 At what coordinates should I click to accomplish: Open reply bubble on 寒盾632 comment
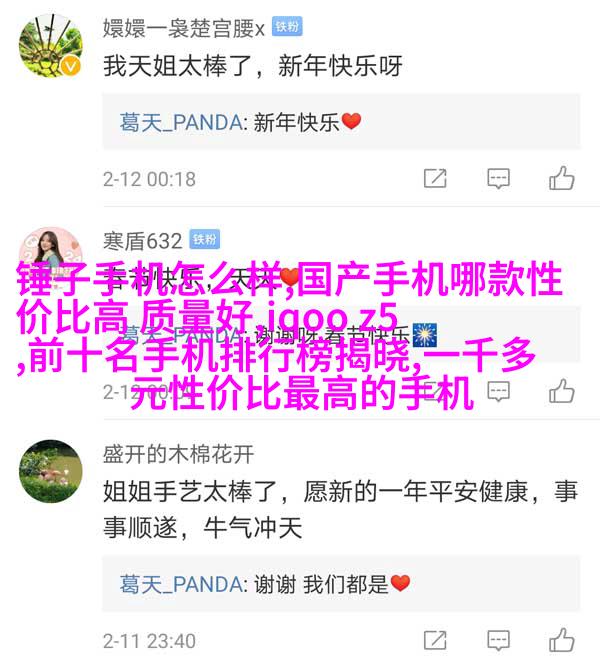tap(498, 391)
